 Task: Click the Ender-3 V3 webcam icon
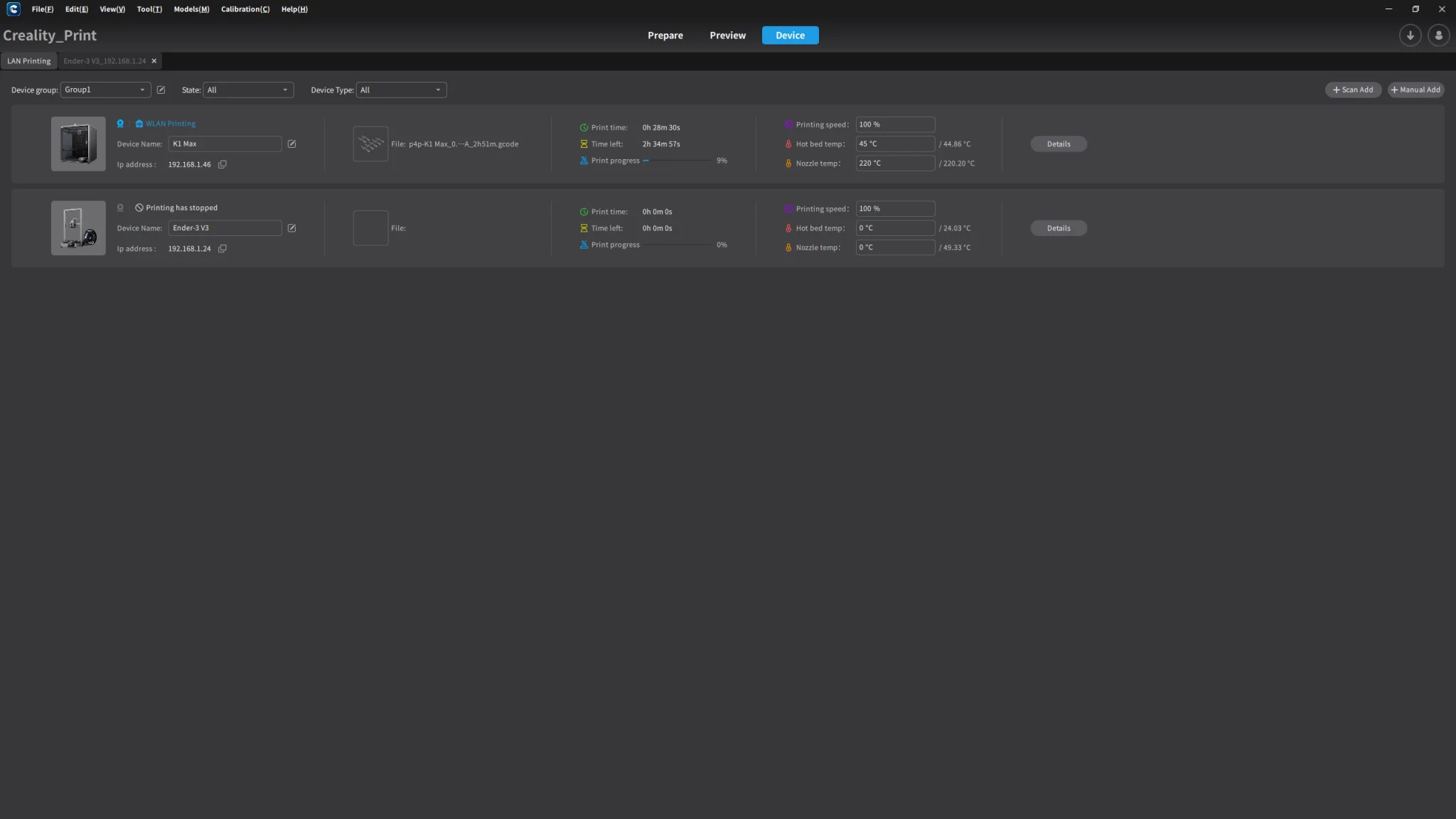click(120, 208)
